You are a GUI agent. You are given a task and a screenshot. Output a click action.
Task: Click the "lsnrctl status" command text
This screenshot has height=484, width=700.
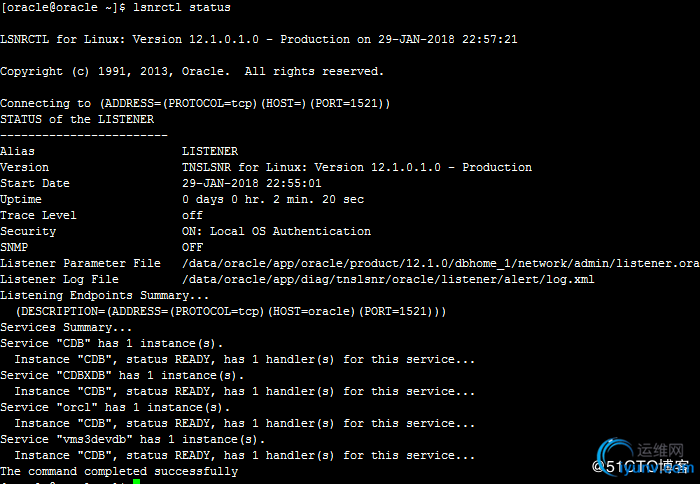182,8
